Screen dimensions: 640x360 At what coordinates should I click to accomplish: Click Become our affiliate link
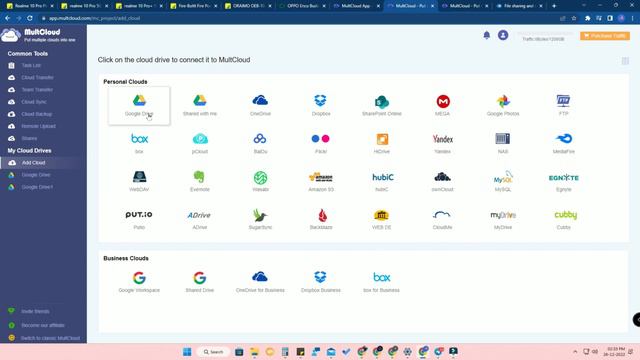[x=42, y=325]
